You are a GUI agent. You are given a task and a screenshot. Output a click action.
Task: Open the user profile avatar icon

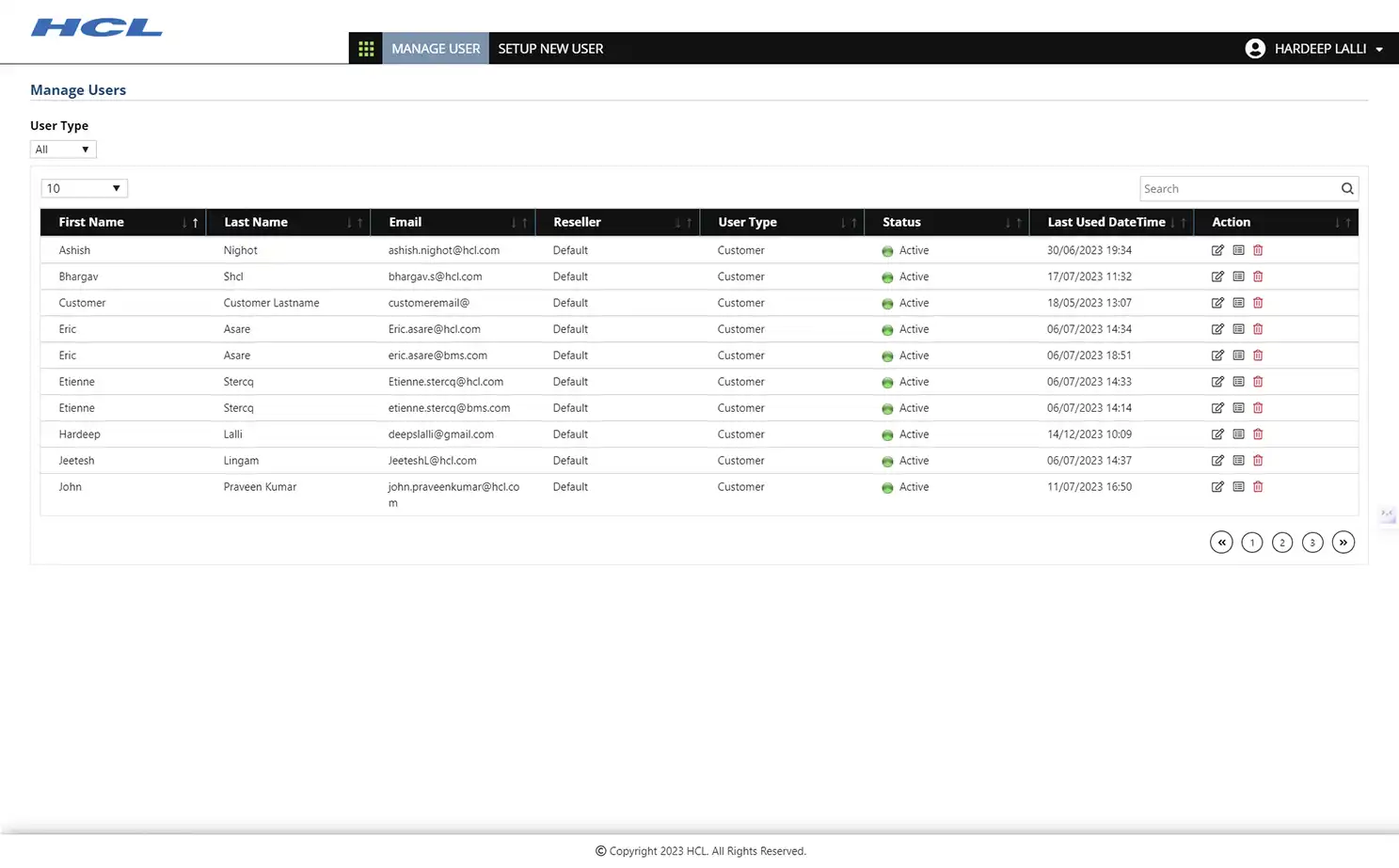tap(1255, 48)
